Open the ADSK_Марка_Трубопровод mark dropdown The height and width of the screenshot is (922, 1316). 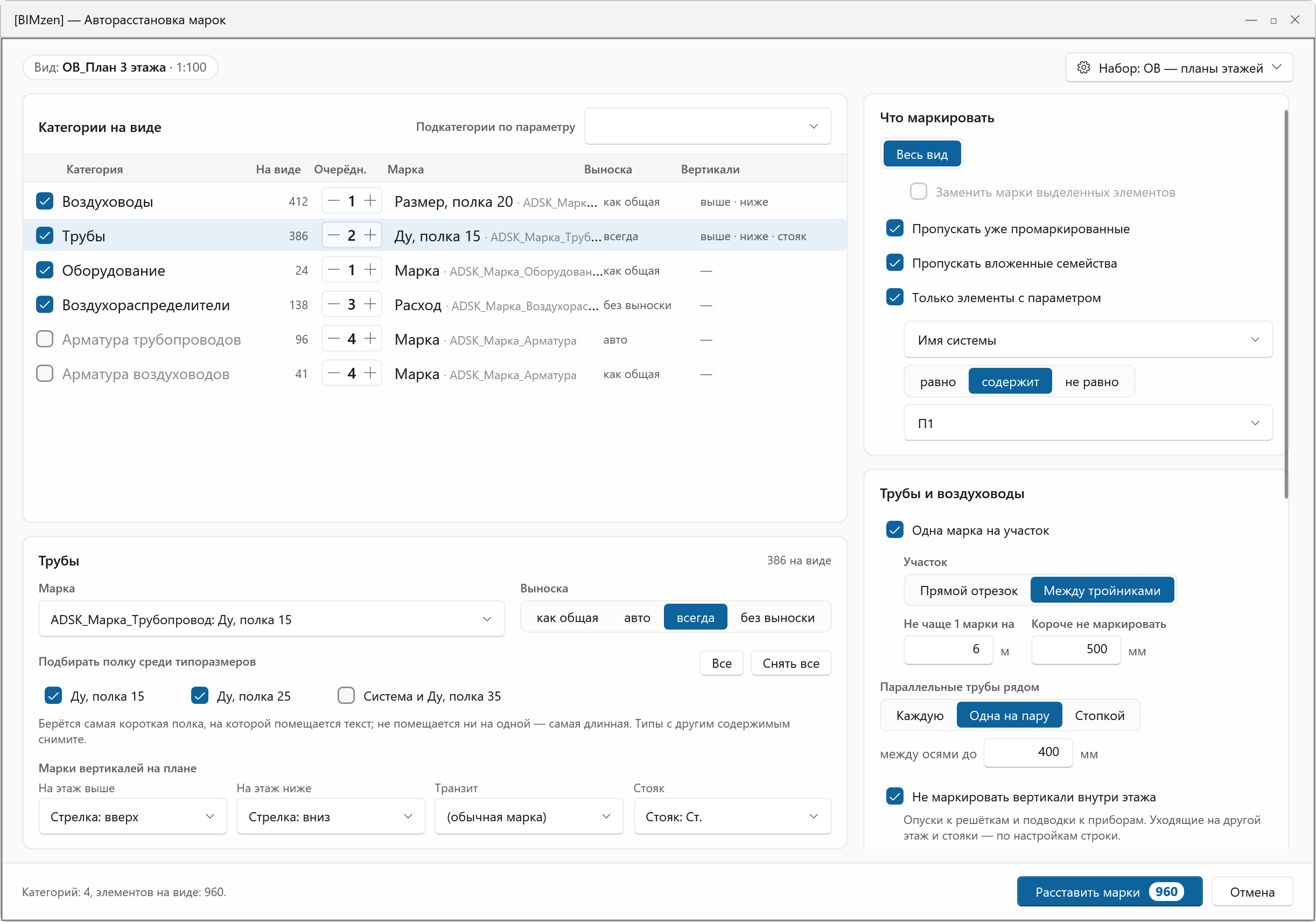point(271,619)
